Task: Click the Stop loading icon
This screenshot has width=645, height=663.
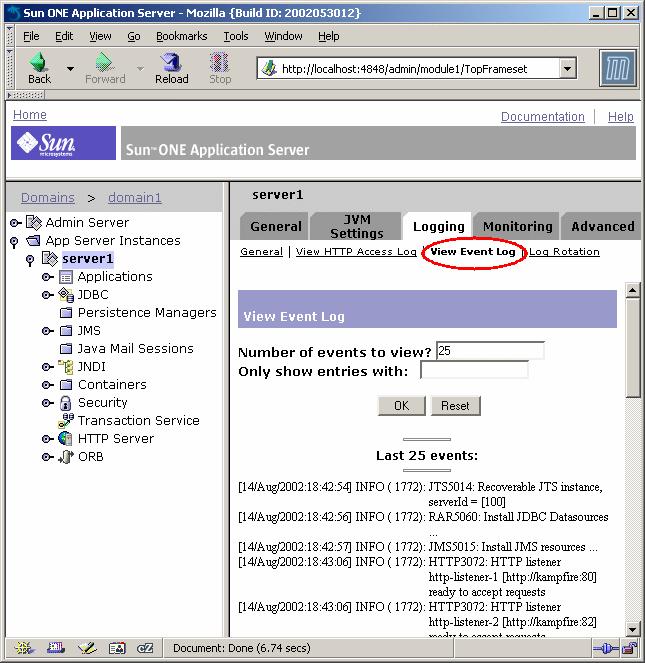Action: pyautogui.click(x=220, y=62)
